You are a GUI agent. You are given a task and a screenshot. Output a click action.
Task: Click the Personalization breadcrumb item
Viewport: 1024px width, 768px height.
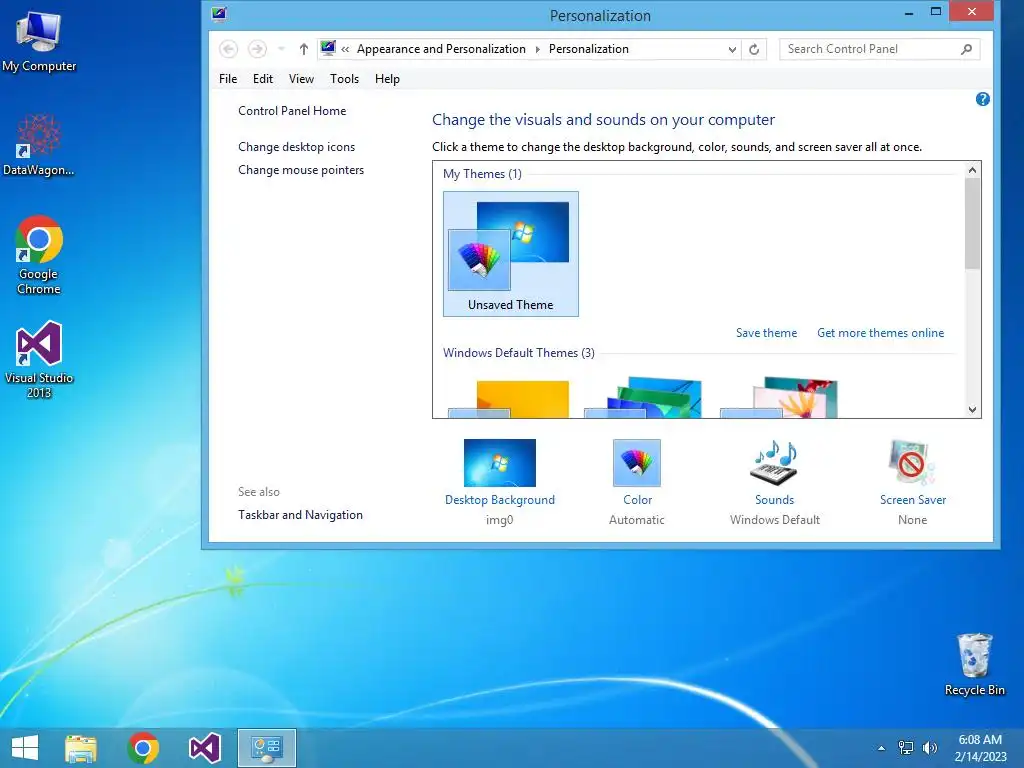588,49
